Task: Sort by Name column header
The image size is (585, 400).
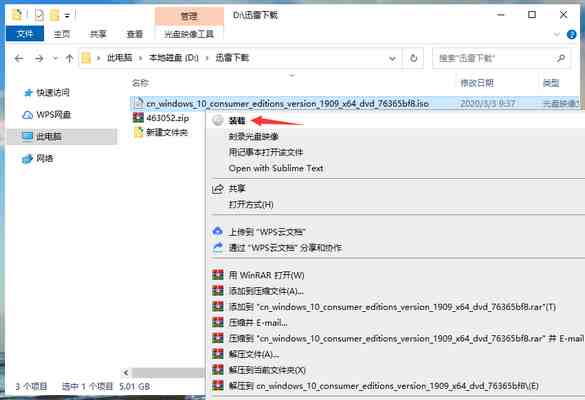Action: (140, 83)
